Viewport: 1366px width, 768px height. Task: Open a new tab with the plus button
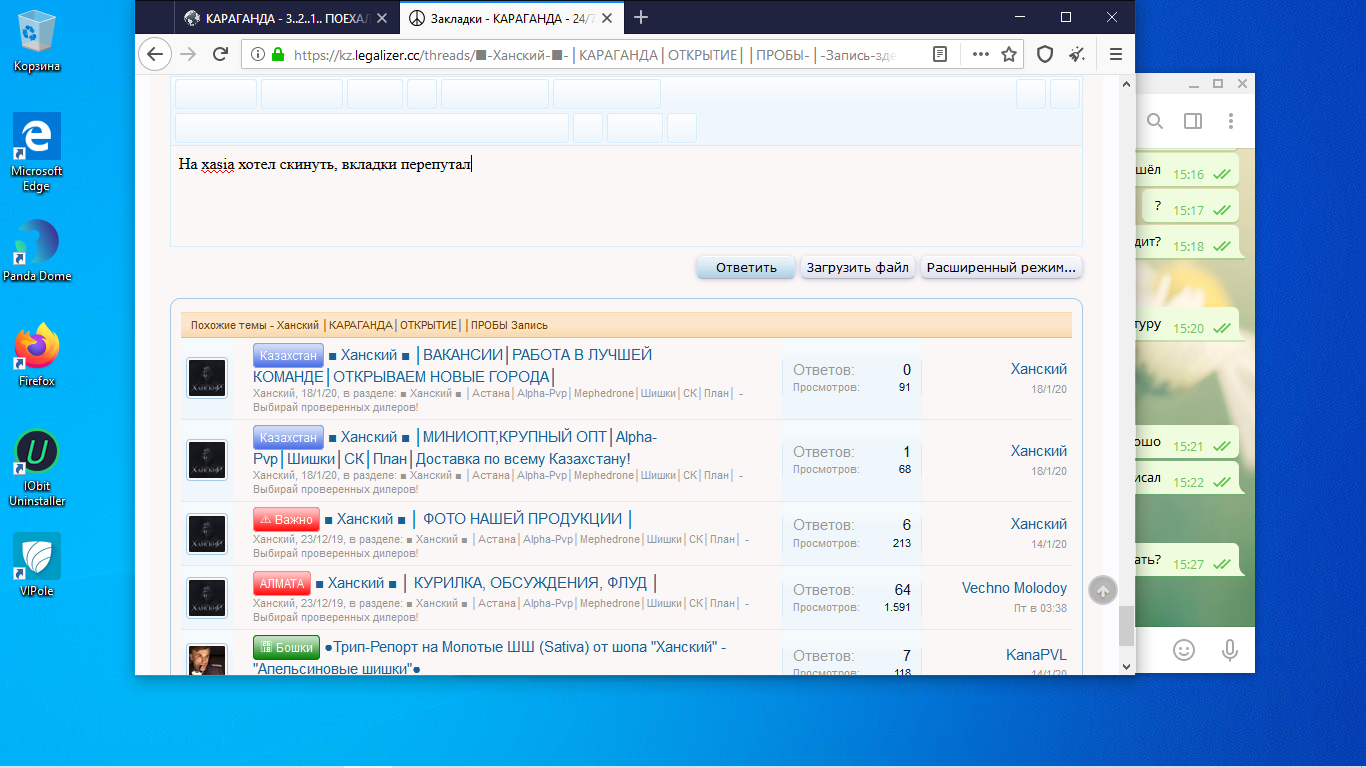(x=641, y=17)
